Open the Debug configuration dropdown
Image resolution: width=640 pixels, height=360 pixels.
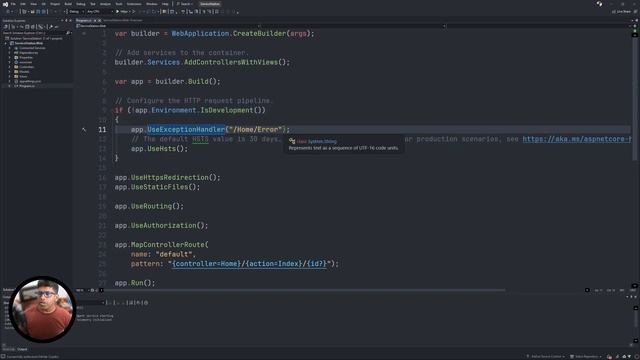(76, 11)
